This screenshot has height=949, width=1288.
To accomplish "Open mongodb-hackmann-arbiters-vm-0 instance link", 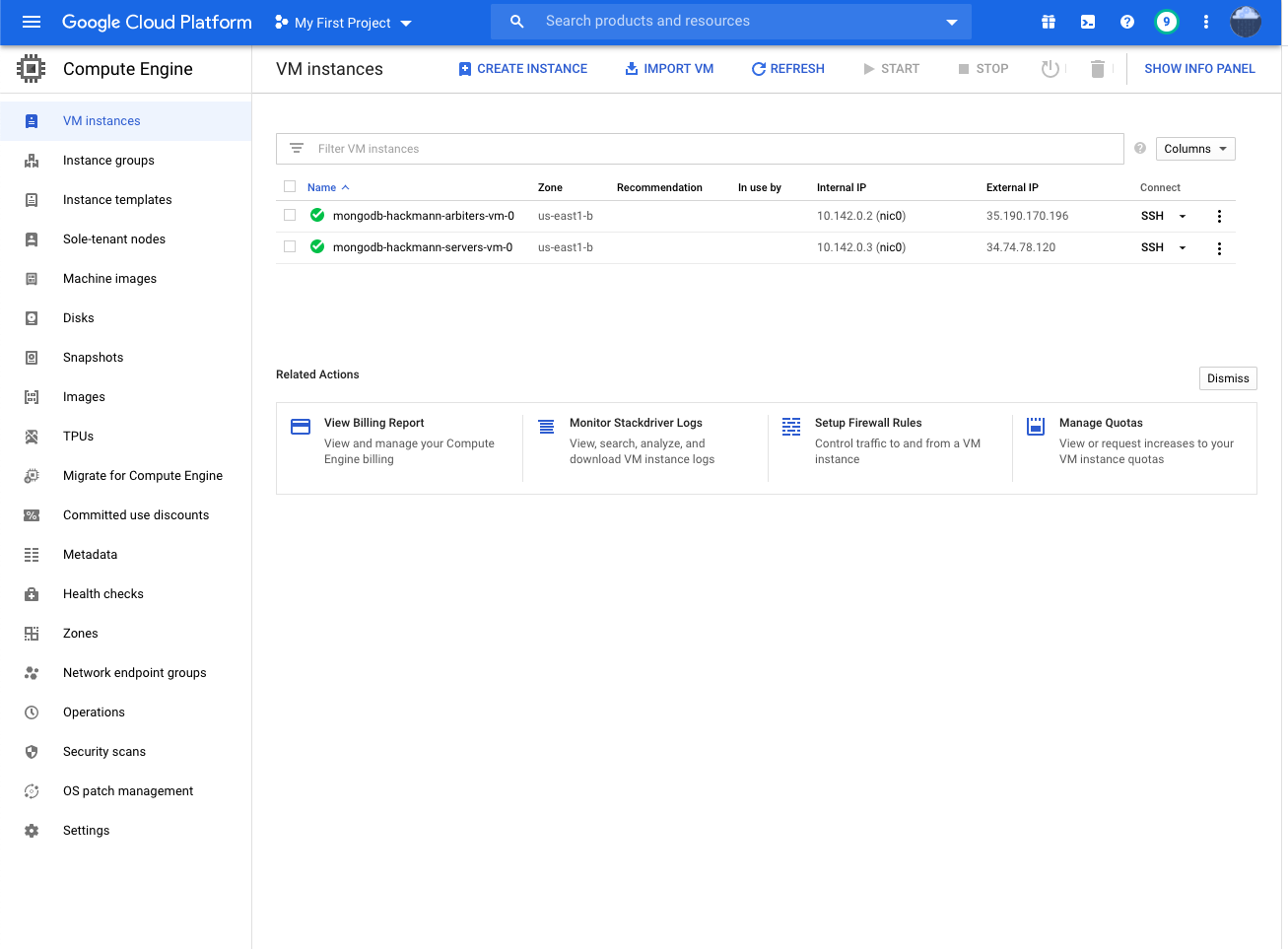I will click(x=424, y=217).
